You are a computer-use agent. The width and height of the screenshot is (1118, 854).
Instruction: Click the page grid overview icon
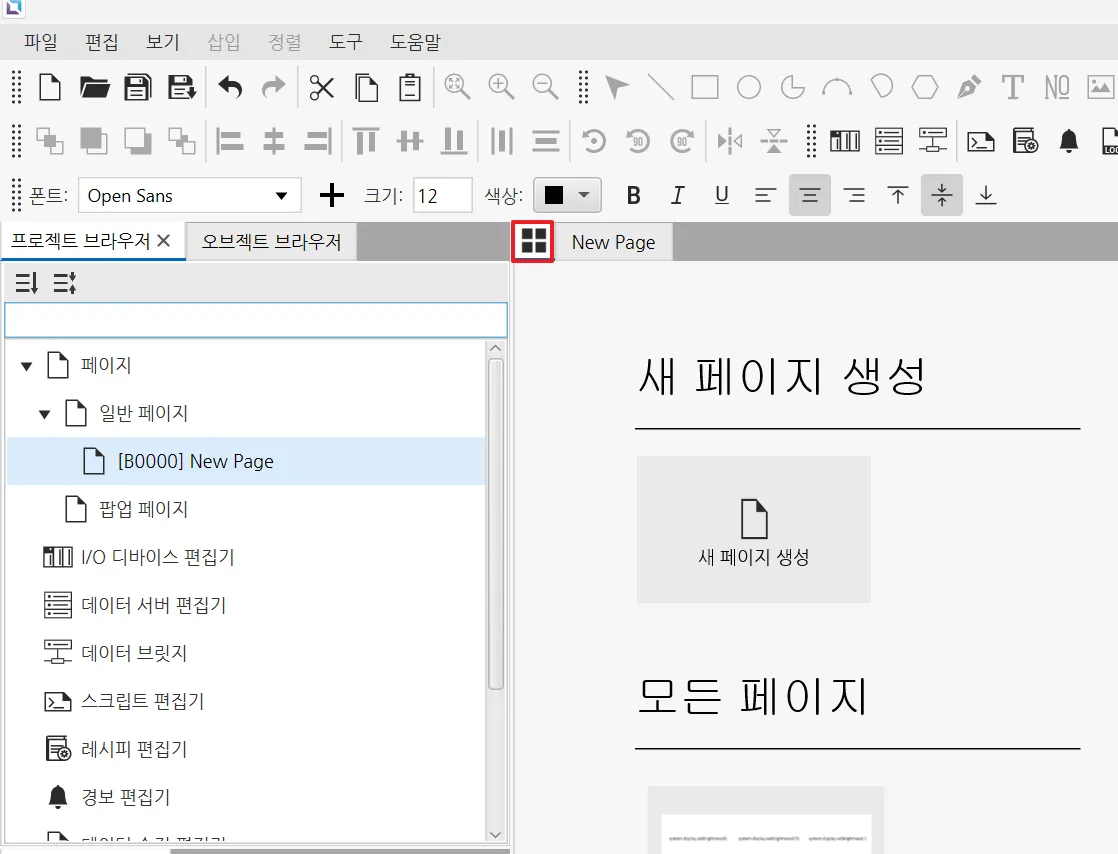click(x=533, y=241)
